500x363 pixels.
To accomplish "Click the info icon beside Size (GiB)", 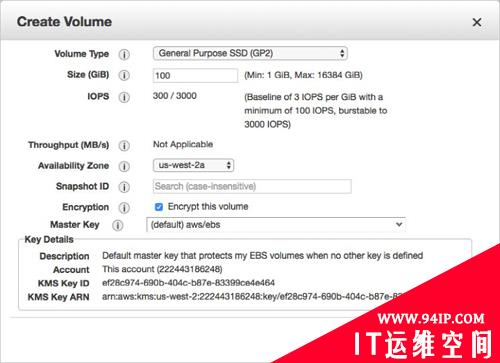I will [124, 75].
